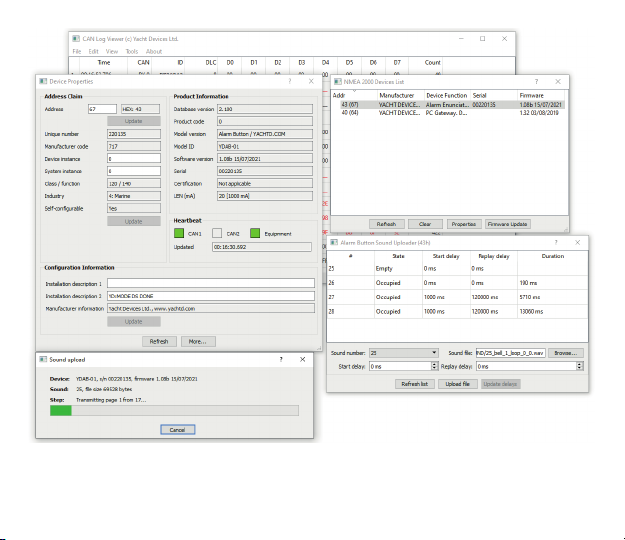Click the Installation description 2 field
Viewport: 625px width, 540px height.
[x=211, y=296]
